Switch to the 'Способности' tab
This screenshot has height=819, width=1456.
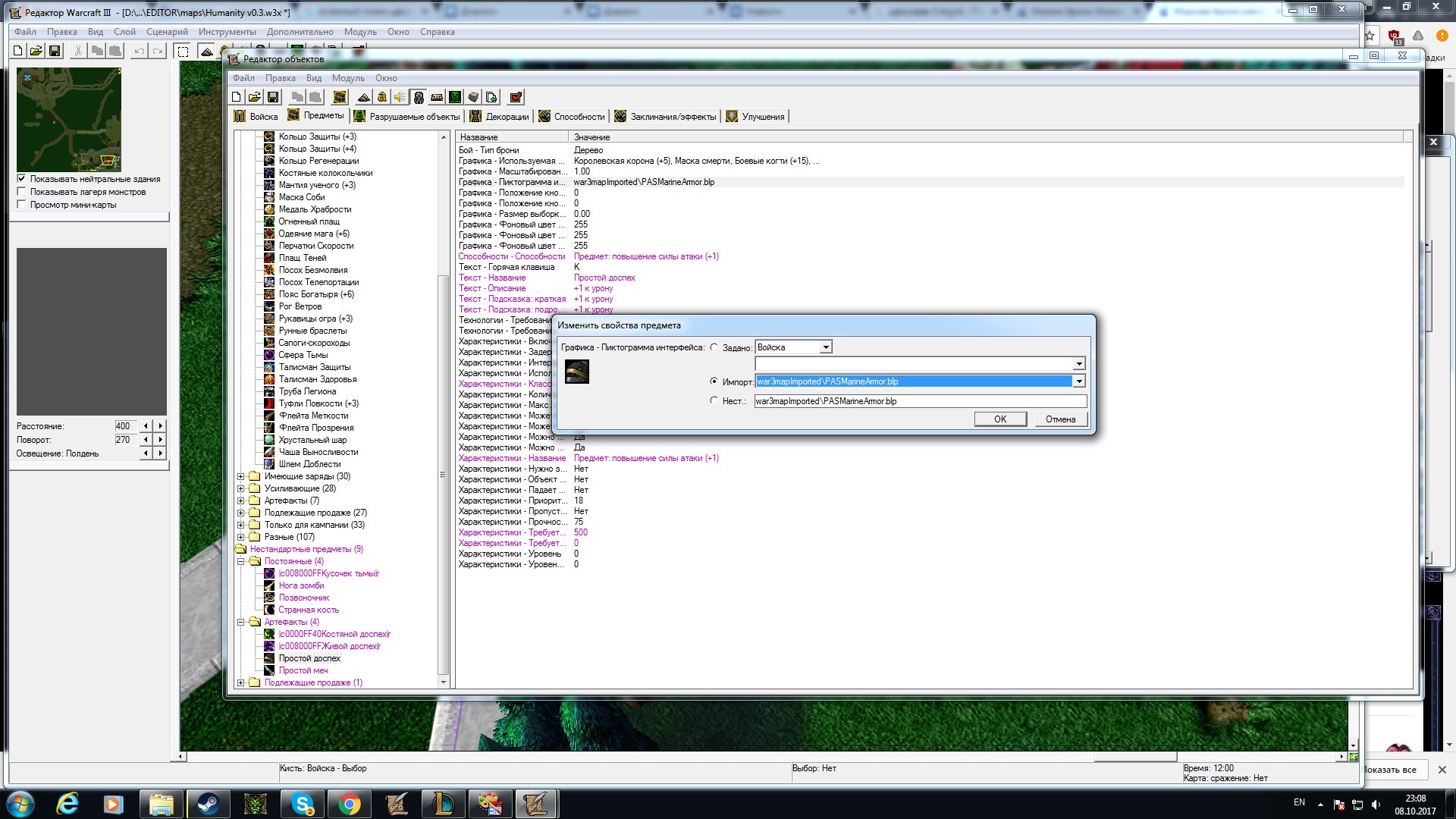(x=572, y=116)
